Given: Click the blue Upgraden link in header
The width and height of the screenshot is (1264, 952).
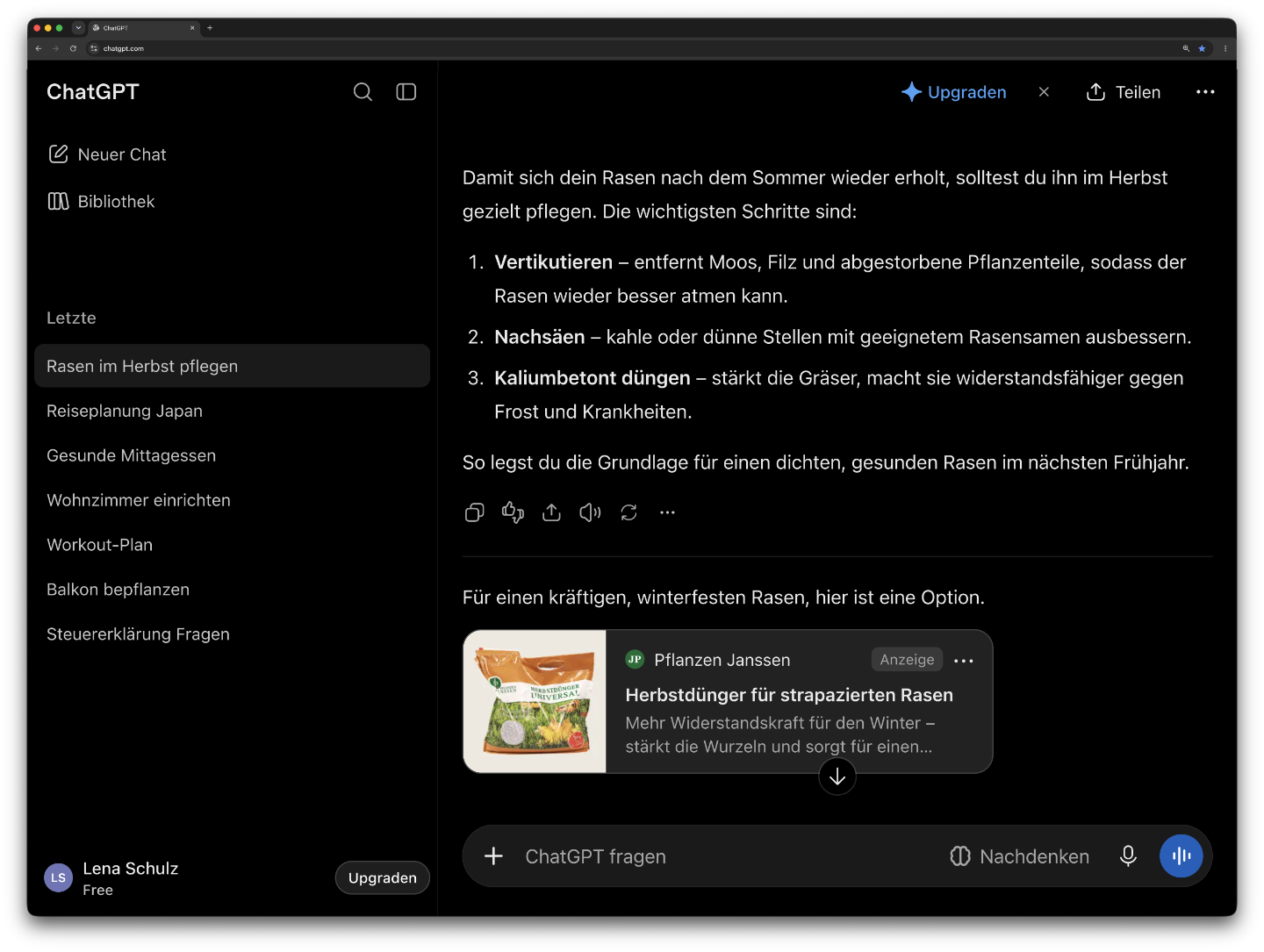Looking at the screenshot, I should 954,92.
